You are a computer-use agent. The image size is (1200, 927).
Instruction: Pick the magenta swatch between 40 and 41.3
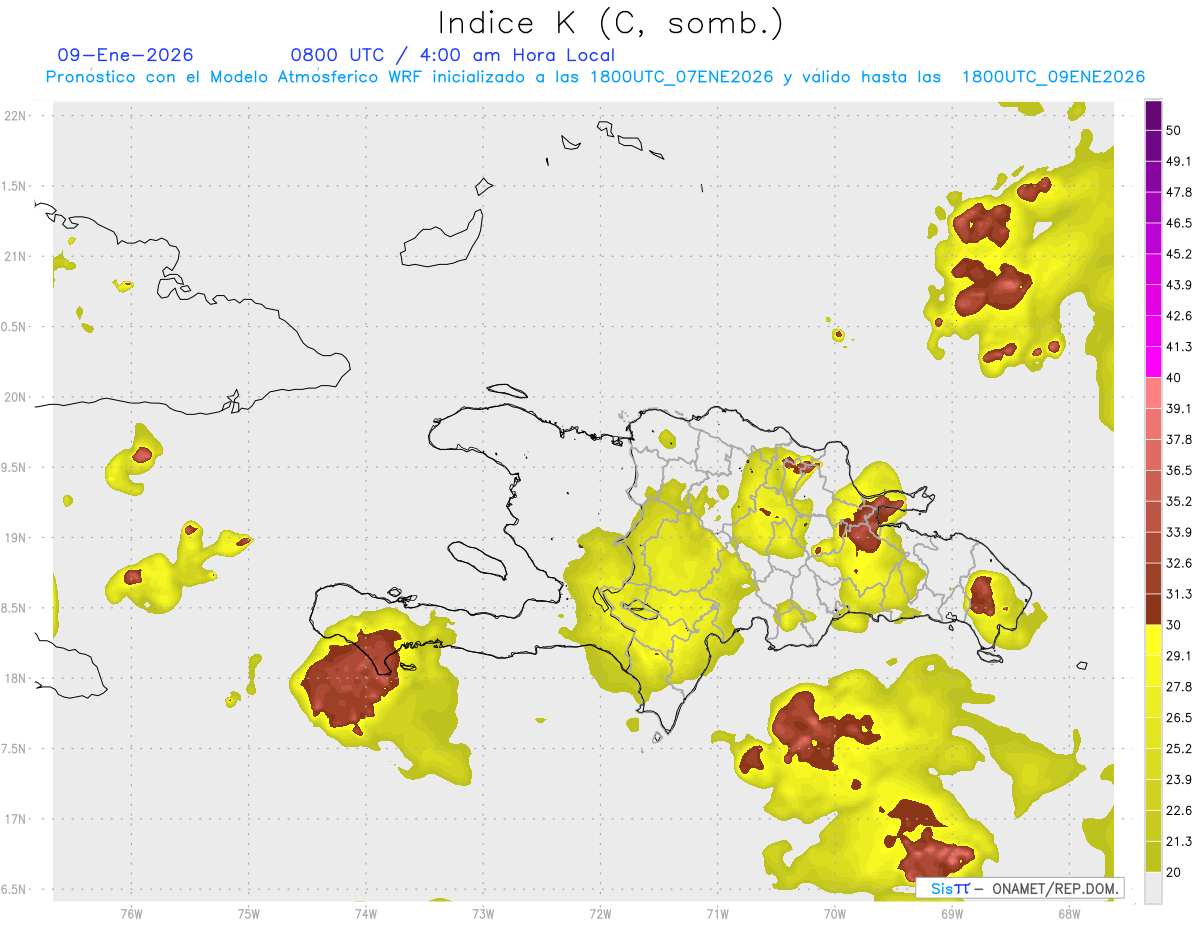click(1153, 362)
